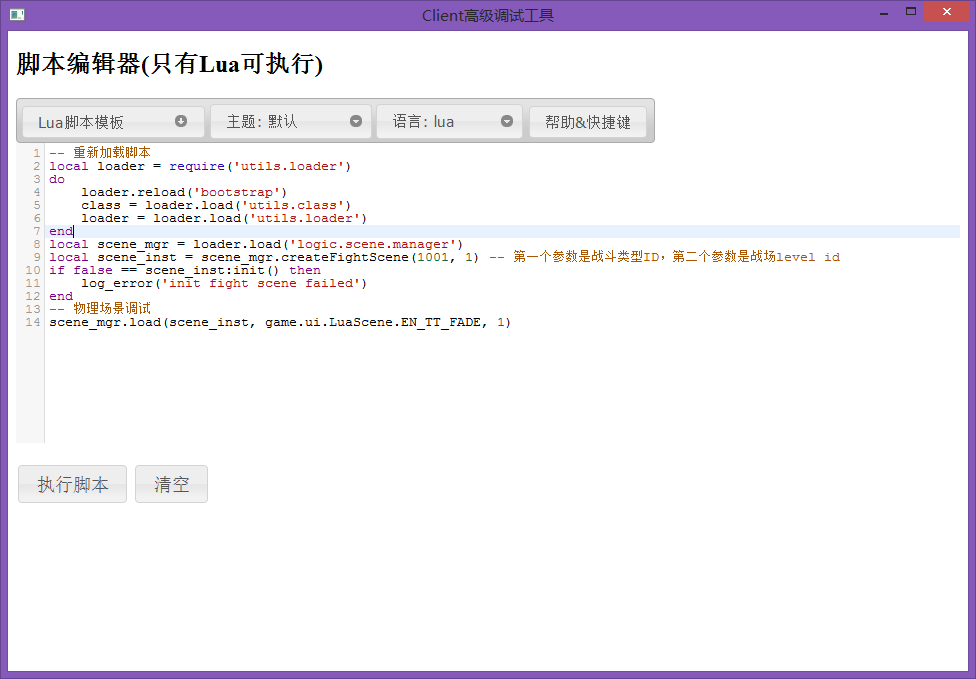Screen dimensions: 976x679
Task: Click the 'require' keyword on line 2
Action: pos(197,166)
